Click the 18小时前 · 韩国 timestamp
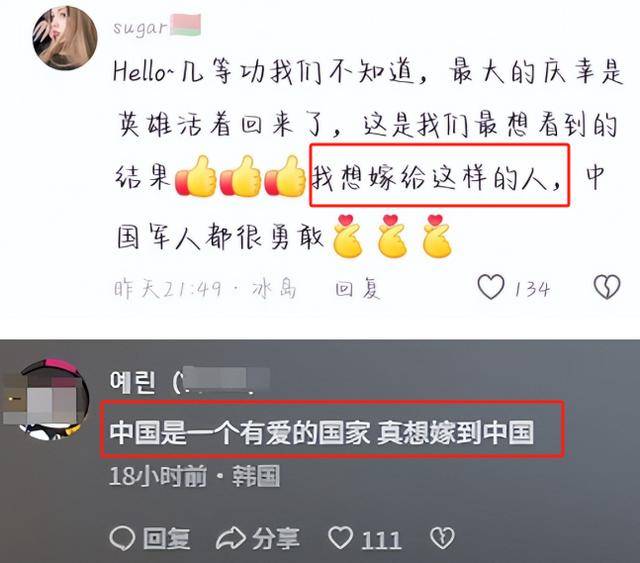The image size is (640, 563). (x=194, y=476)
